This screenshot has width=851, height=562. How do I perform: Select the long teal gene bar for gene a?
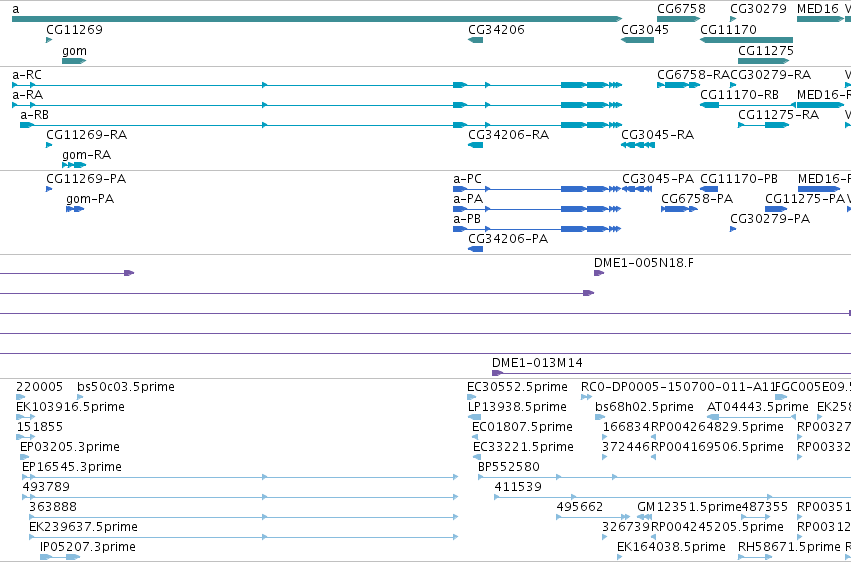click(317, 19)
